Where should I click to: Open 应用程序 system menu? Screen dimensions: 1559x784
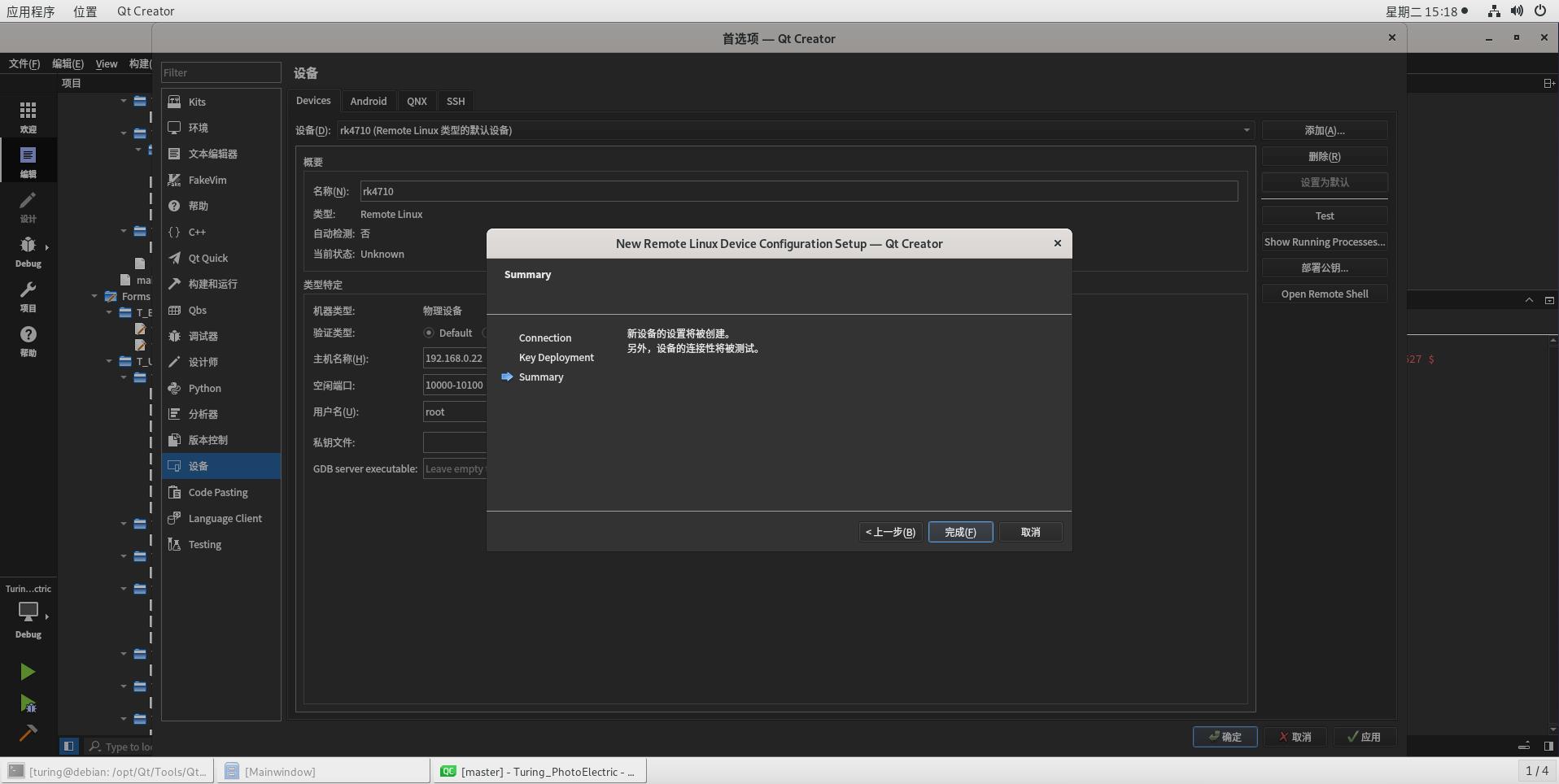click(31, 11)
